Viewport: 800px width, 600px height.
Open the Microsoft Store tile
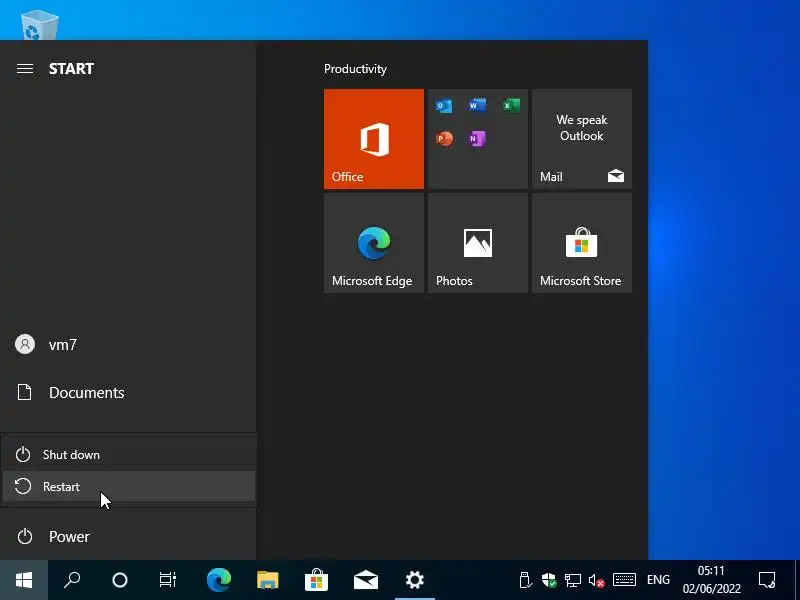pyautogui.click(x=582, y=243)
